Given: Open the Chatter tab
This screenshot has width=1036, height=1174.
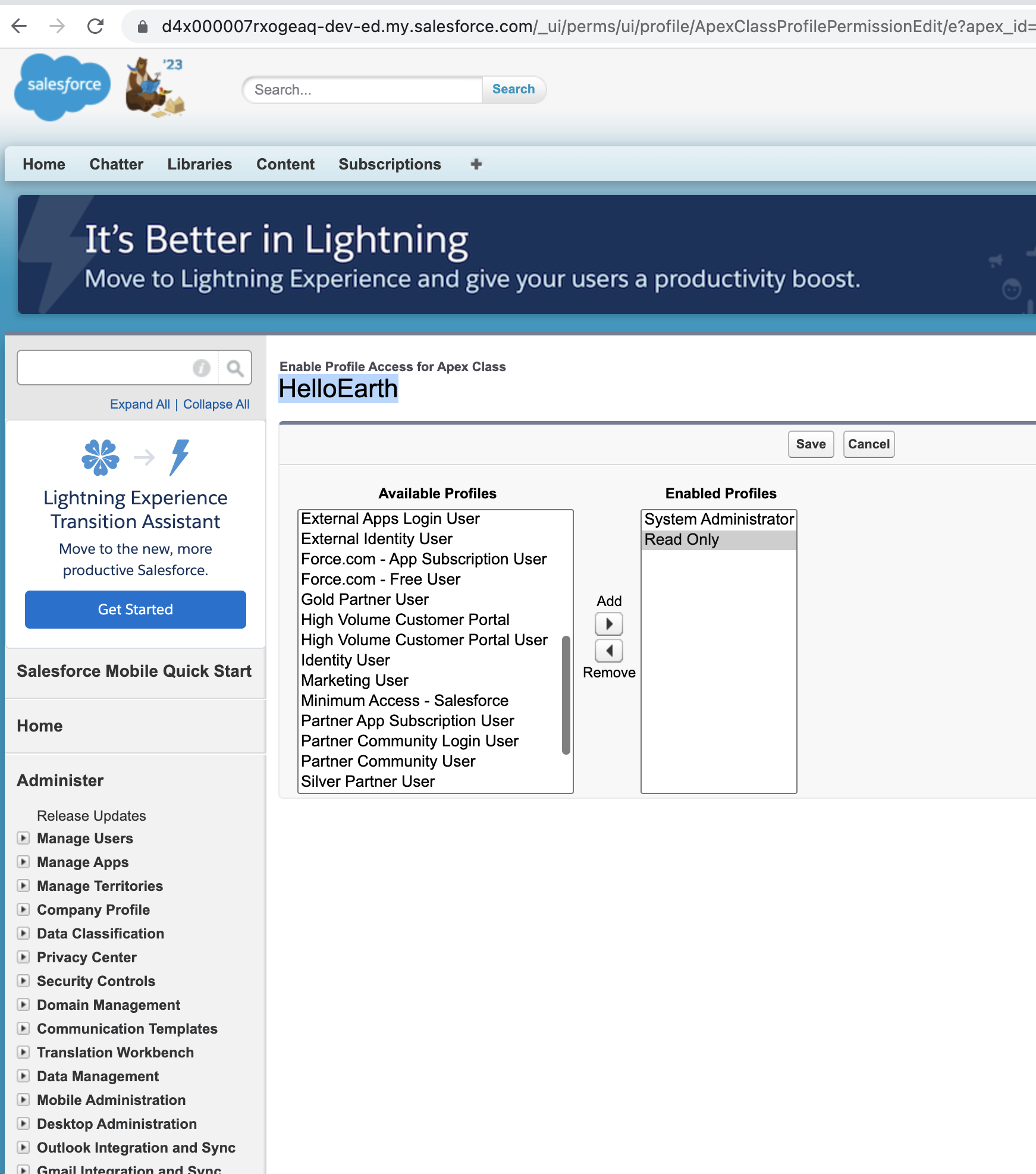Looking at the screenshot, I should click(117, 164).
